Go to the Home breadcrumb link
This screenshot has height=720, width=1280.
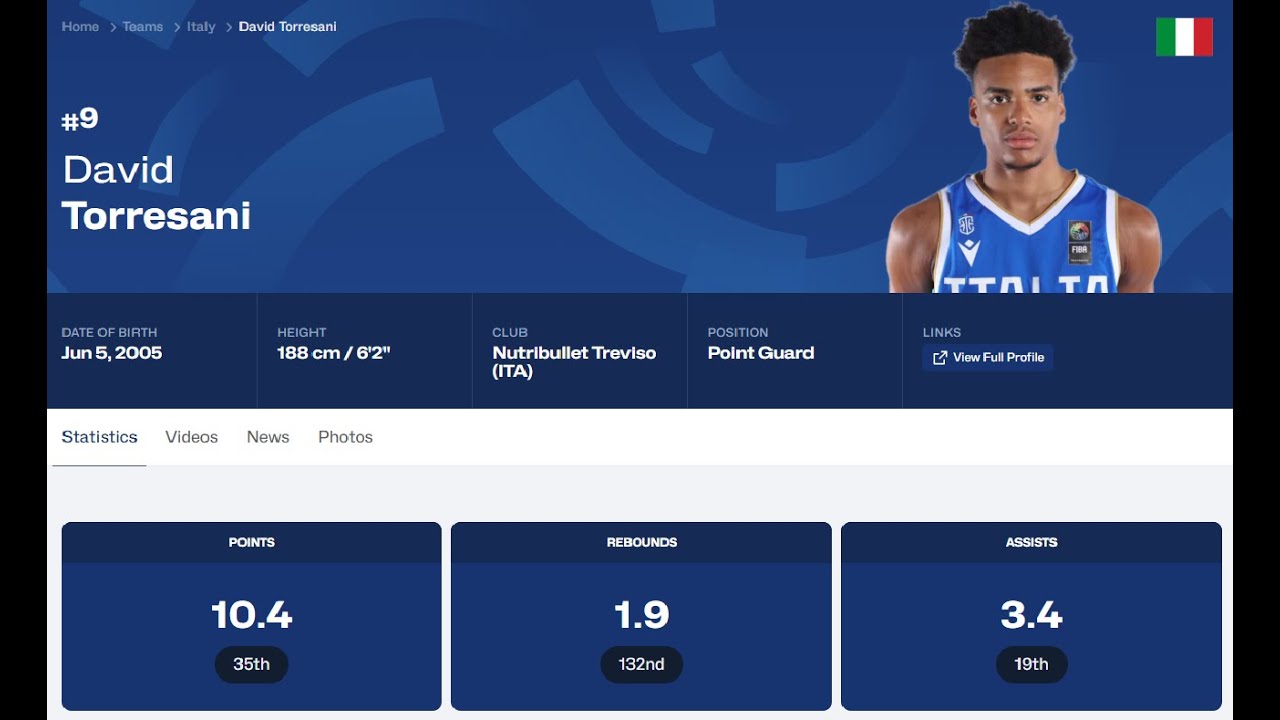80,27
